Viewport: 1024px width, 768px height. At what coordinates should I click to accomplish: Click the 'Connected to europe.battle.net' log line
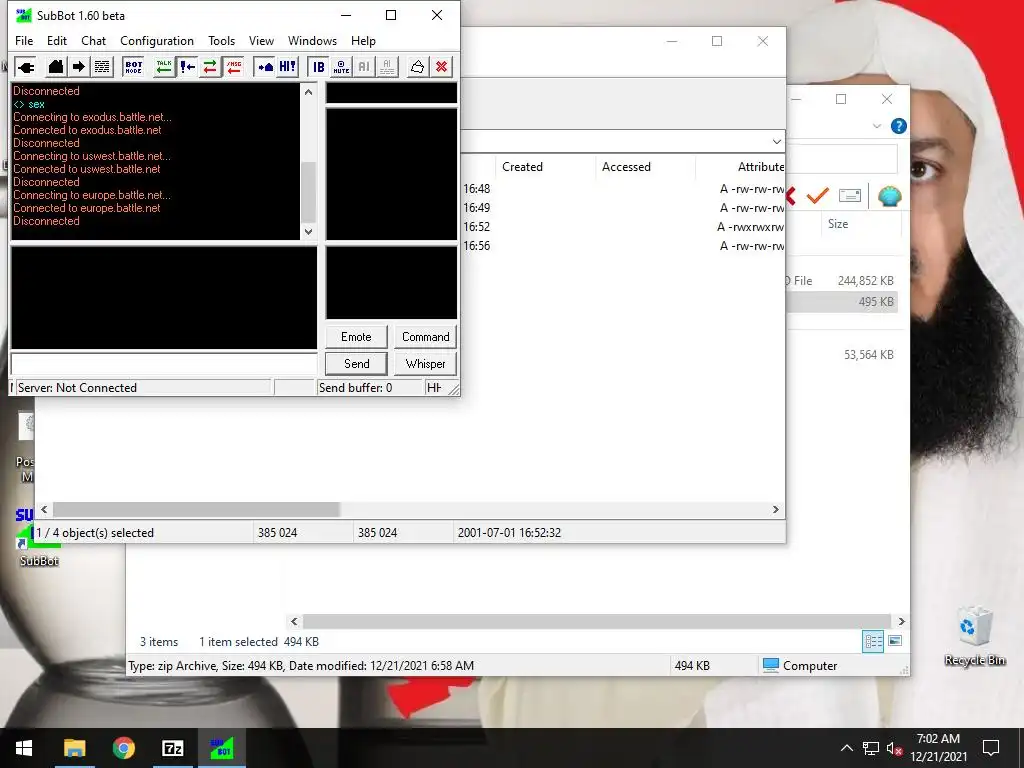point(87,208)
